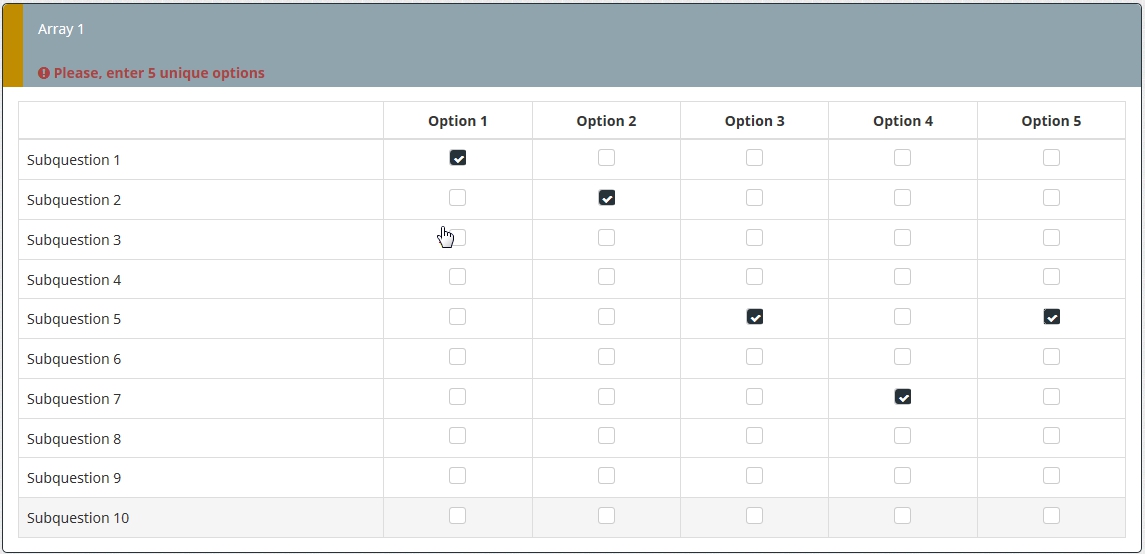Check Subquestion 1 Option 5 checkbox
1145x554 pixels.
pos(1051,158)
